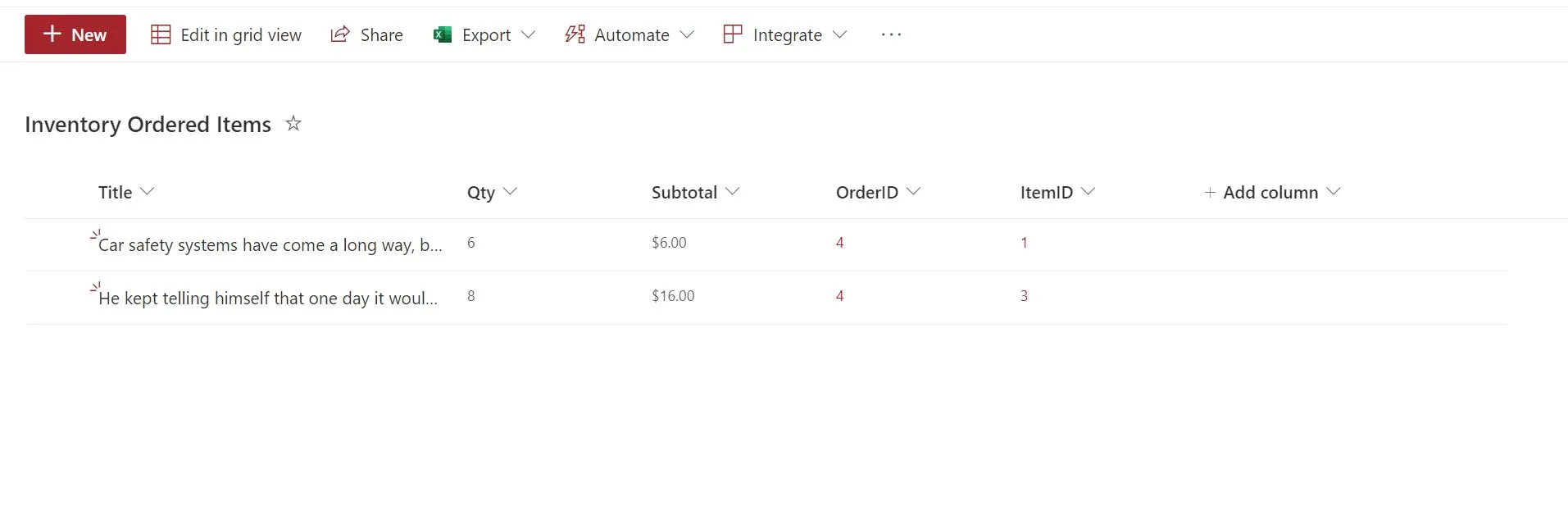
Task: Favorite the list with the star icon
Action: tap(293, 124)
